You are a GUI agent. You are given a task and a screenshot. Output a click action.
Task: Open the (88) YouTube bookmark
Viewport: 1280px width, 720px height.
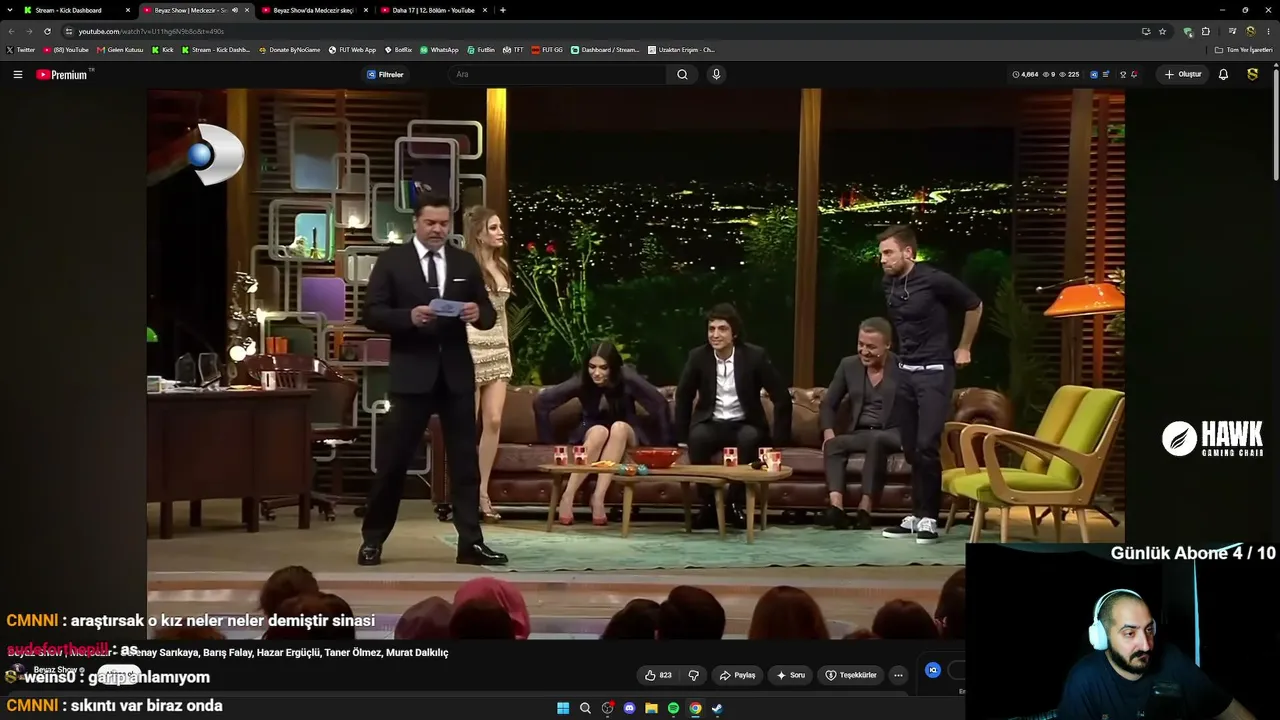tap(66, 50)
